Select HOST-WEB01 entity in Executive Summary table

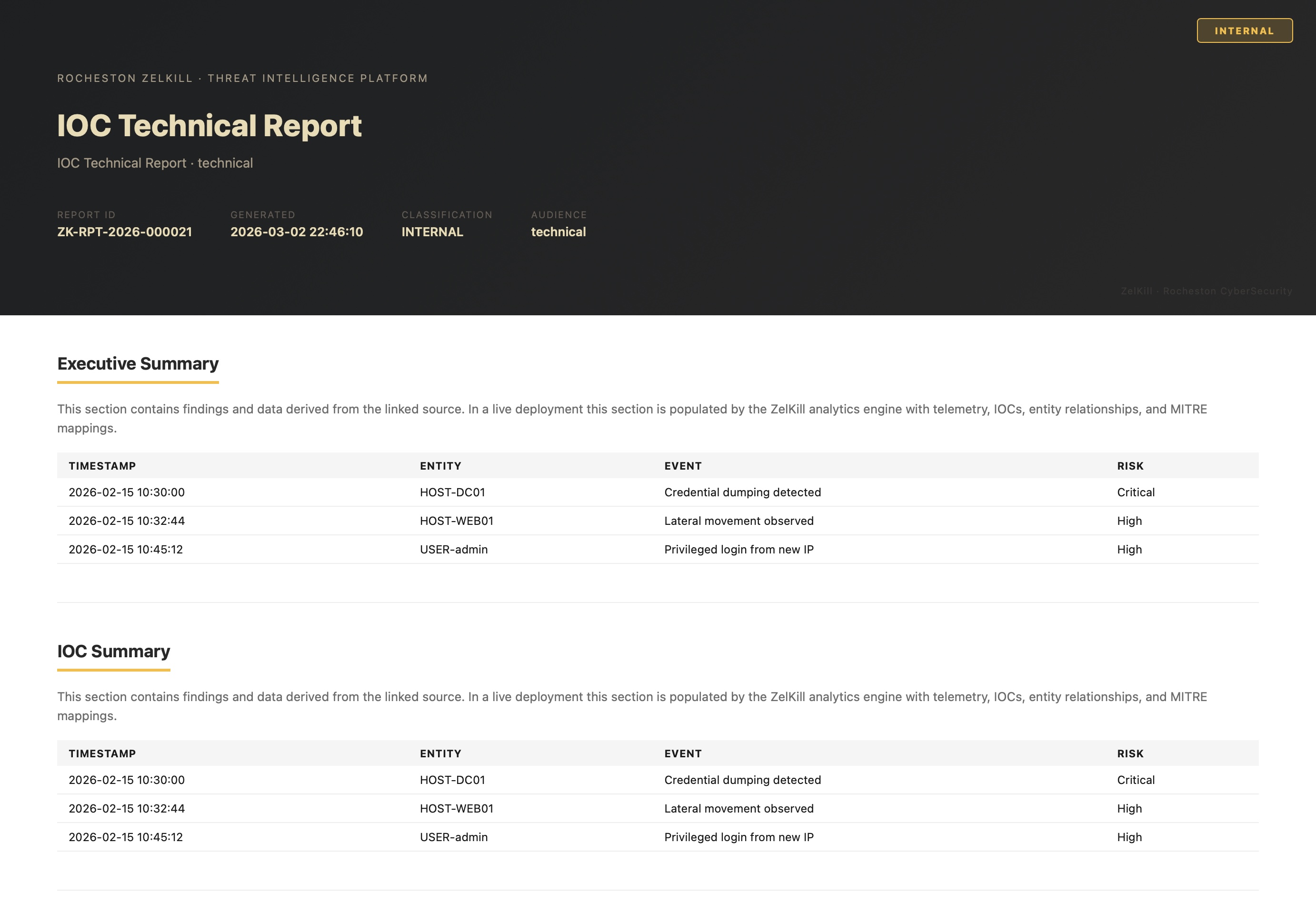tap(456, 521)
